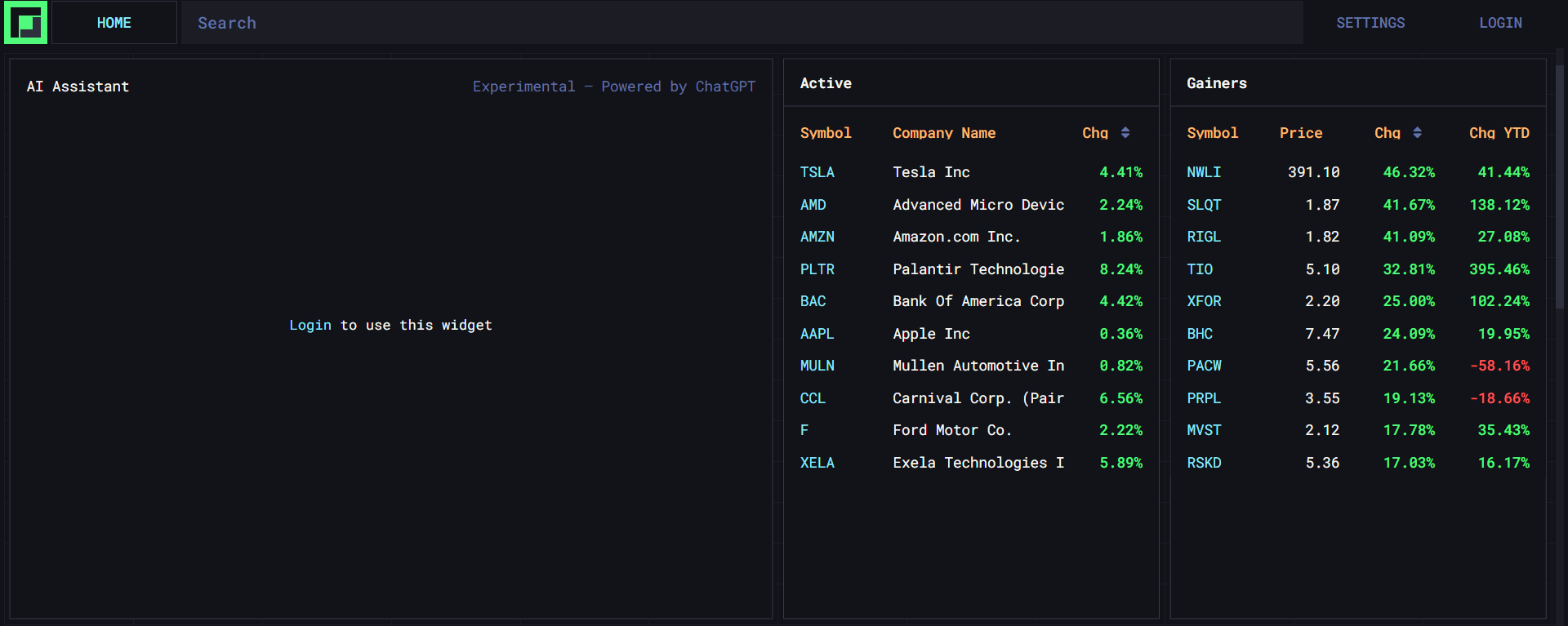
Task: Click the -58.16% YTD value
Action: tap(1499, 366)
